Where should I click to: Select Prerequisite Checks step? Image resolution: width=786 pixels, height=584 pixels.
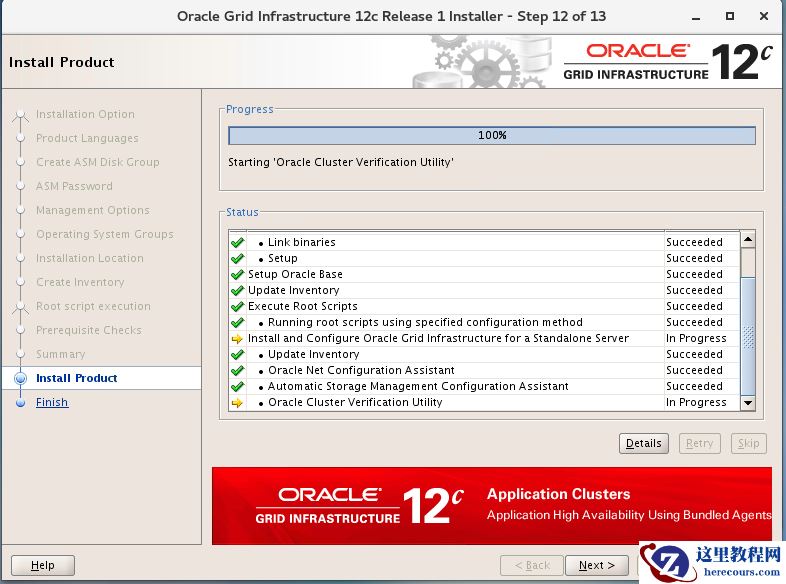[89, 330]
